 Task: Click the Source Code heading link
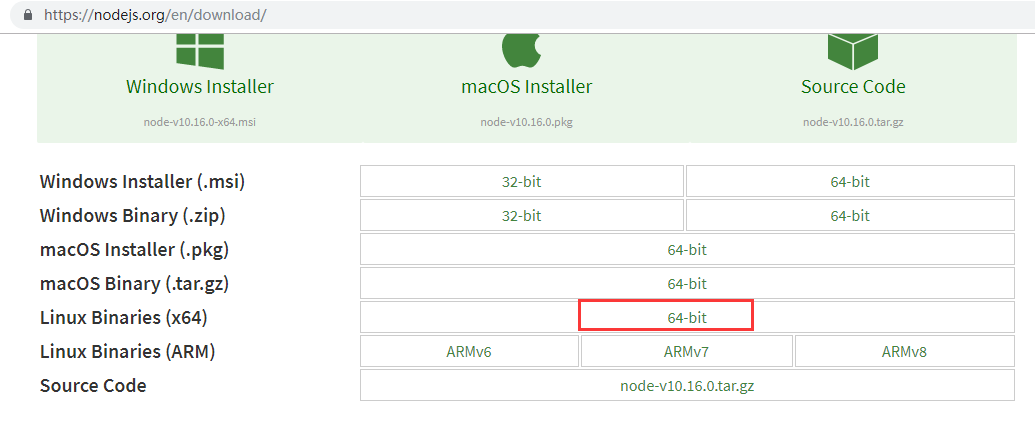click(853, 87)
